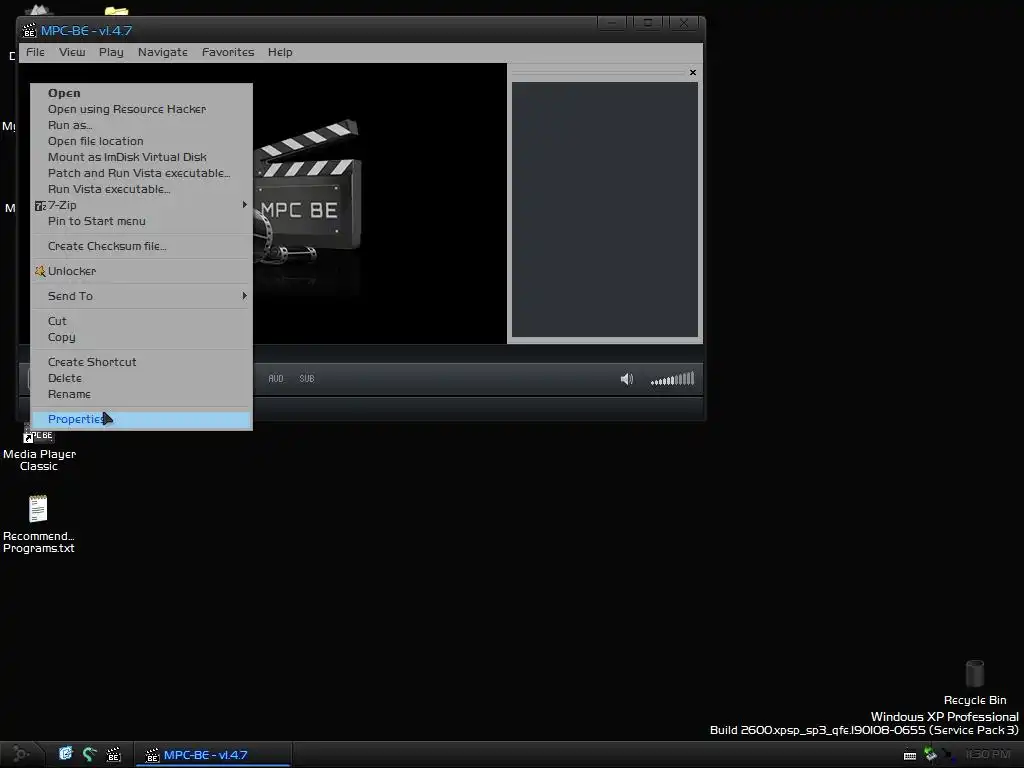Click green network icon in system tray

tap(930, 755)
